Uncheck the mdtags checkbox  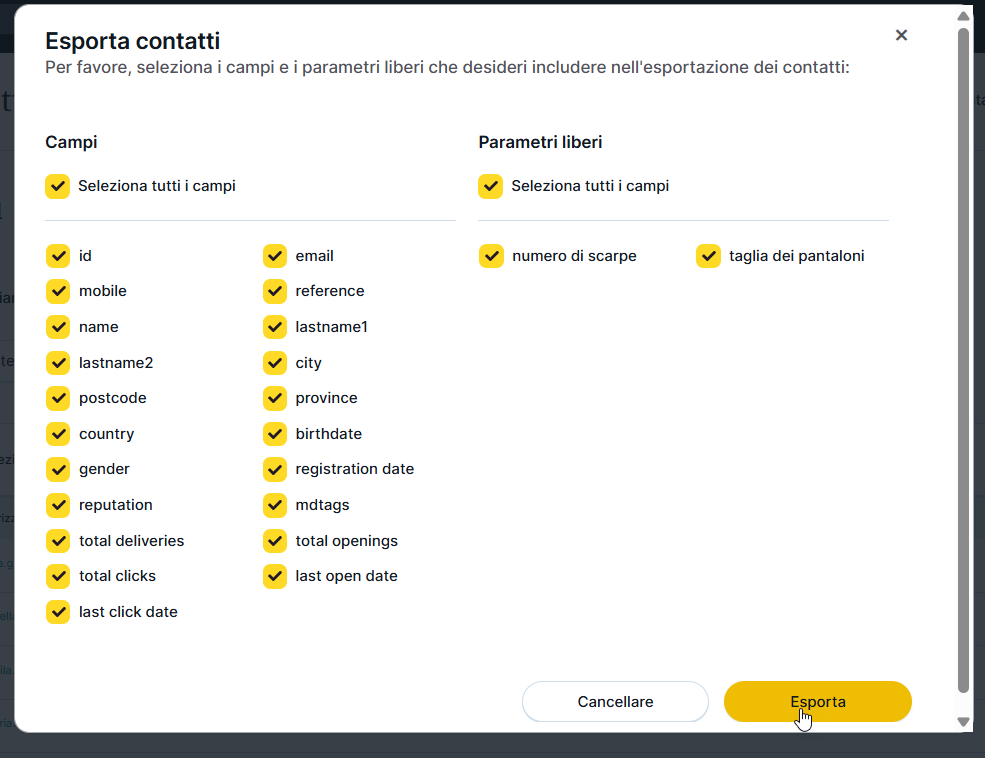pyautogui.click(x=275, y=505)
